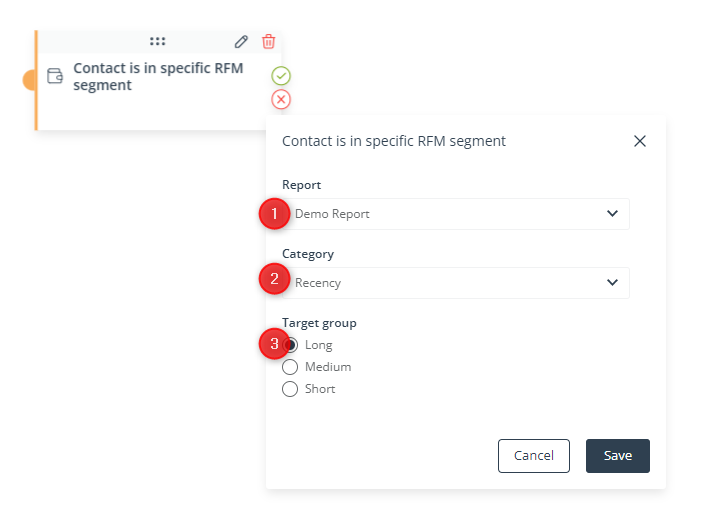Click the pencil edit icon on node
This screenshot has width=701, height=521.
(x=241, y=42)
